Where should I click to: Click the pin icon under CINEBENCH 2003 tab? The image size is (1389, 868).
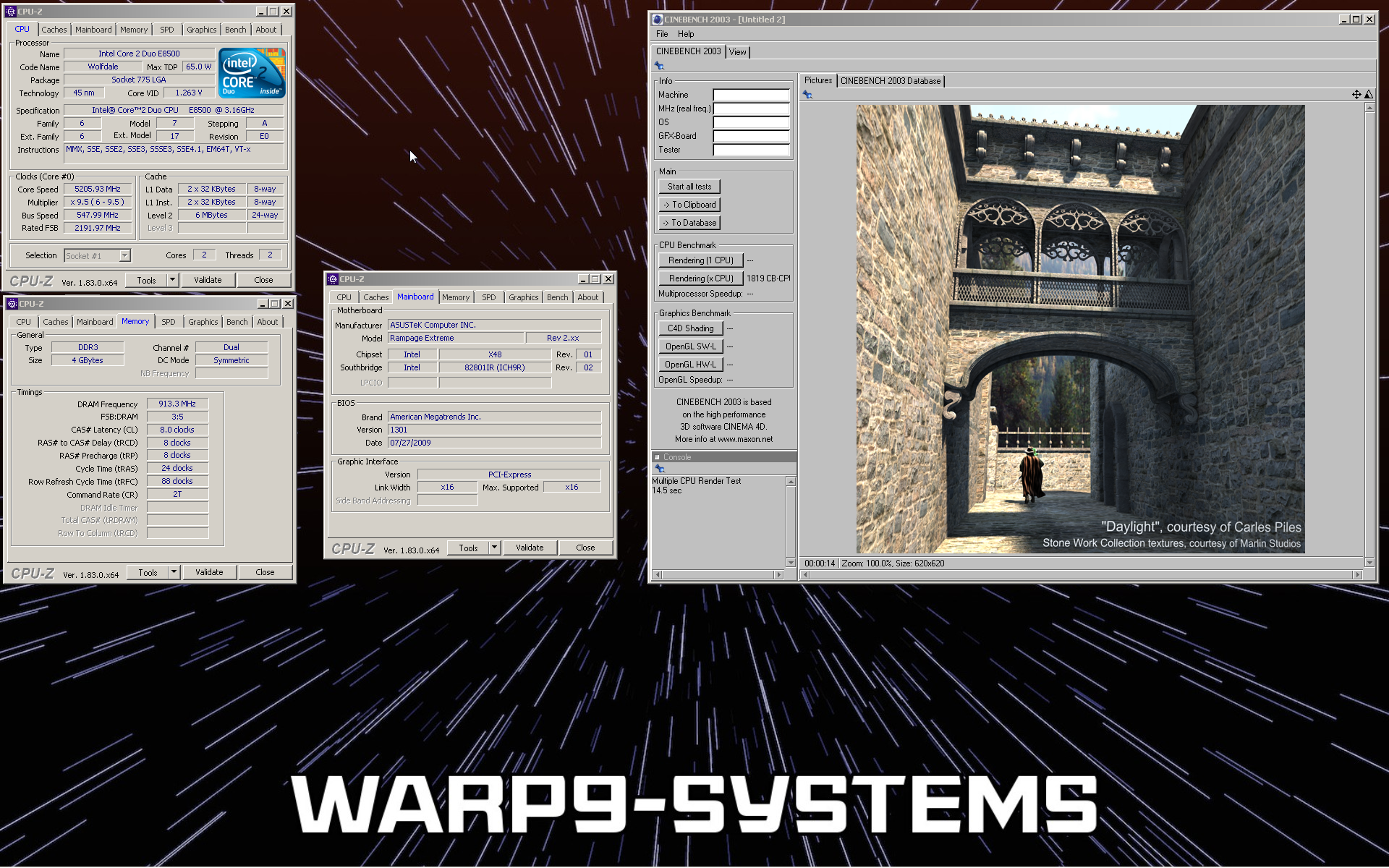tap(659, 66)
